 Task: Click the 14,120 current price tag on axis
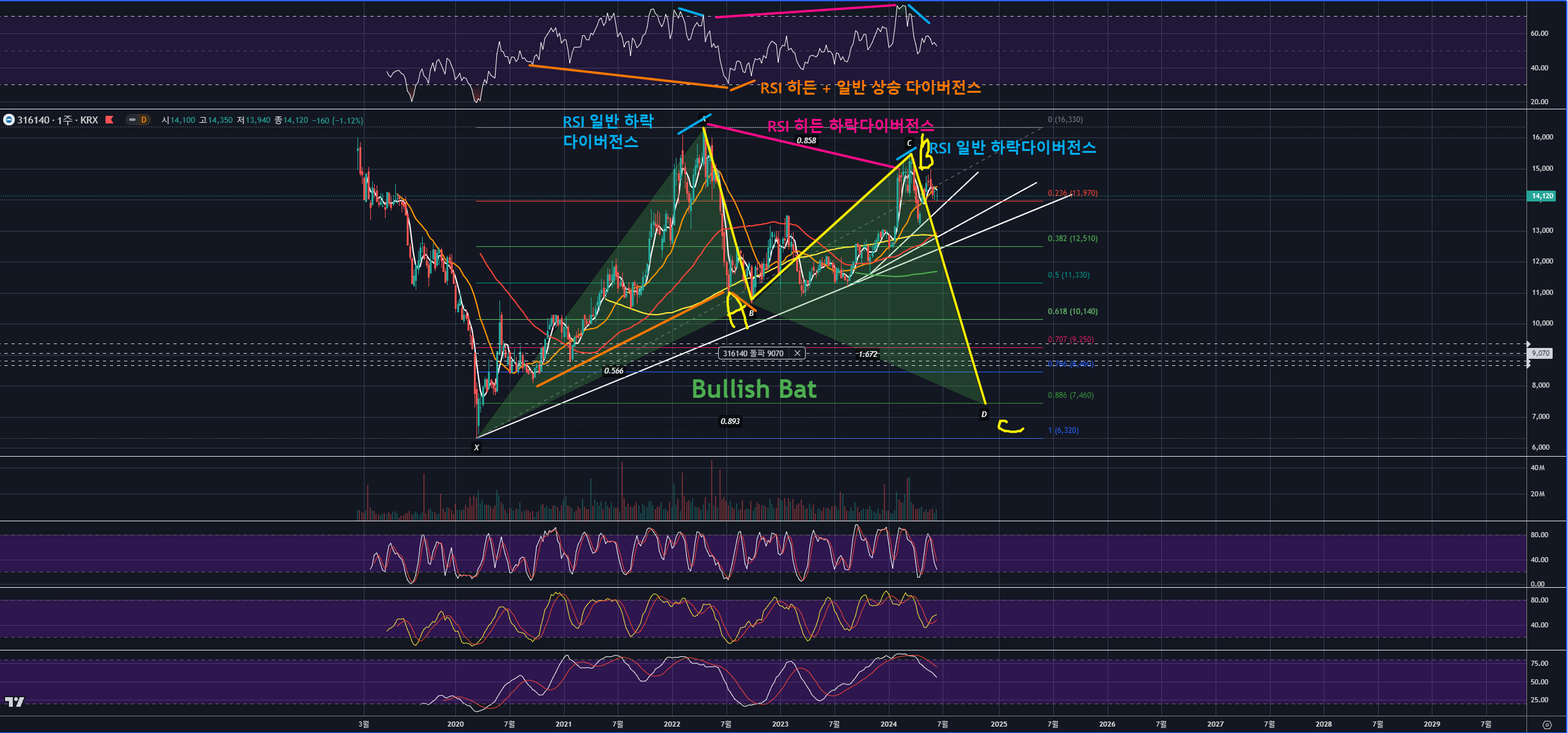(1542, 196)
